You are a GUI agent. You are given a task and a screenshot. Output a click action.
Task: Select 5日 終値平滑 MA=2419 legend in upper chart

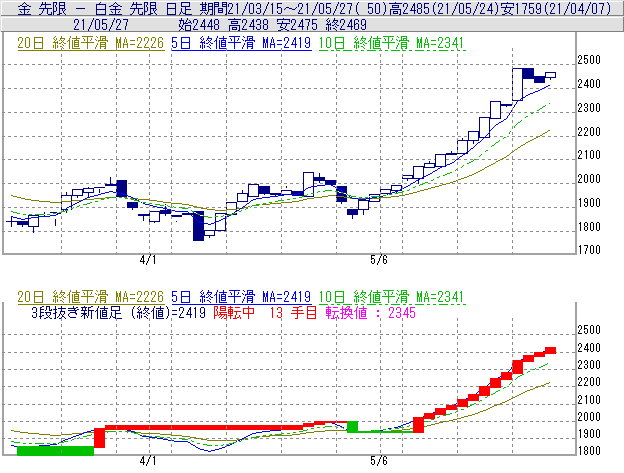[241, 43]
